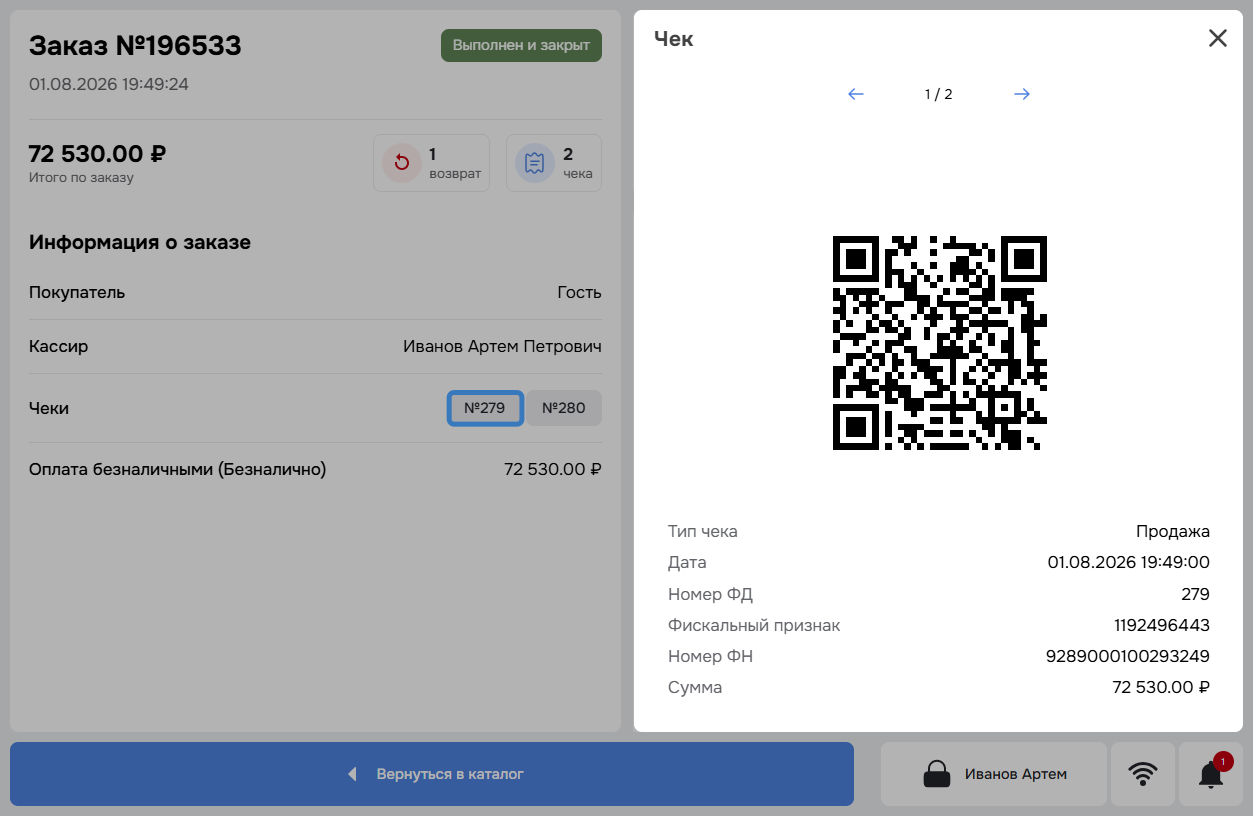This screenshot has height=816, width=1253.
Task: Select receipt №279
Action: point(485,408)
